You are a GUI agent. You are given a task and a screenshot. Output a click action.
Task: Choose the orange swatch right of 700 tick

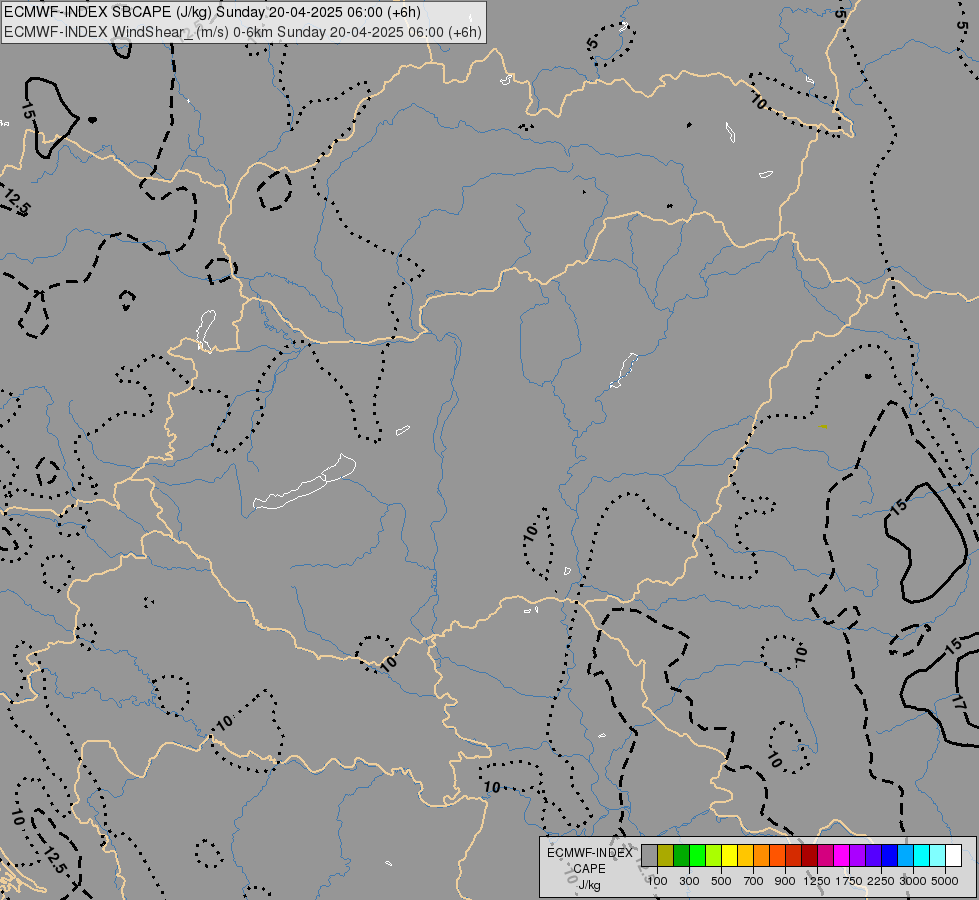point(762,855)
